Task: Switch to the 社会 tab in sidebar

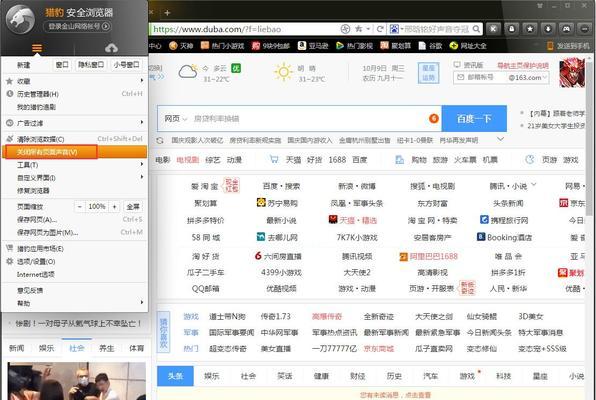Action: [76, 348]
